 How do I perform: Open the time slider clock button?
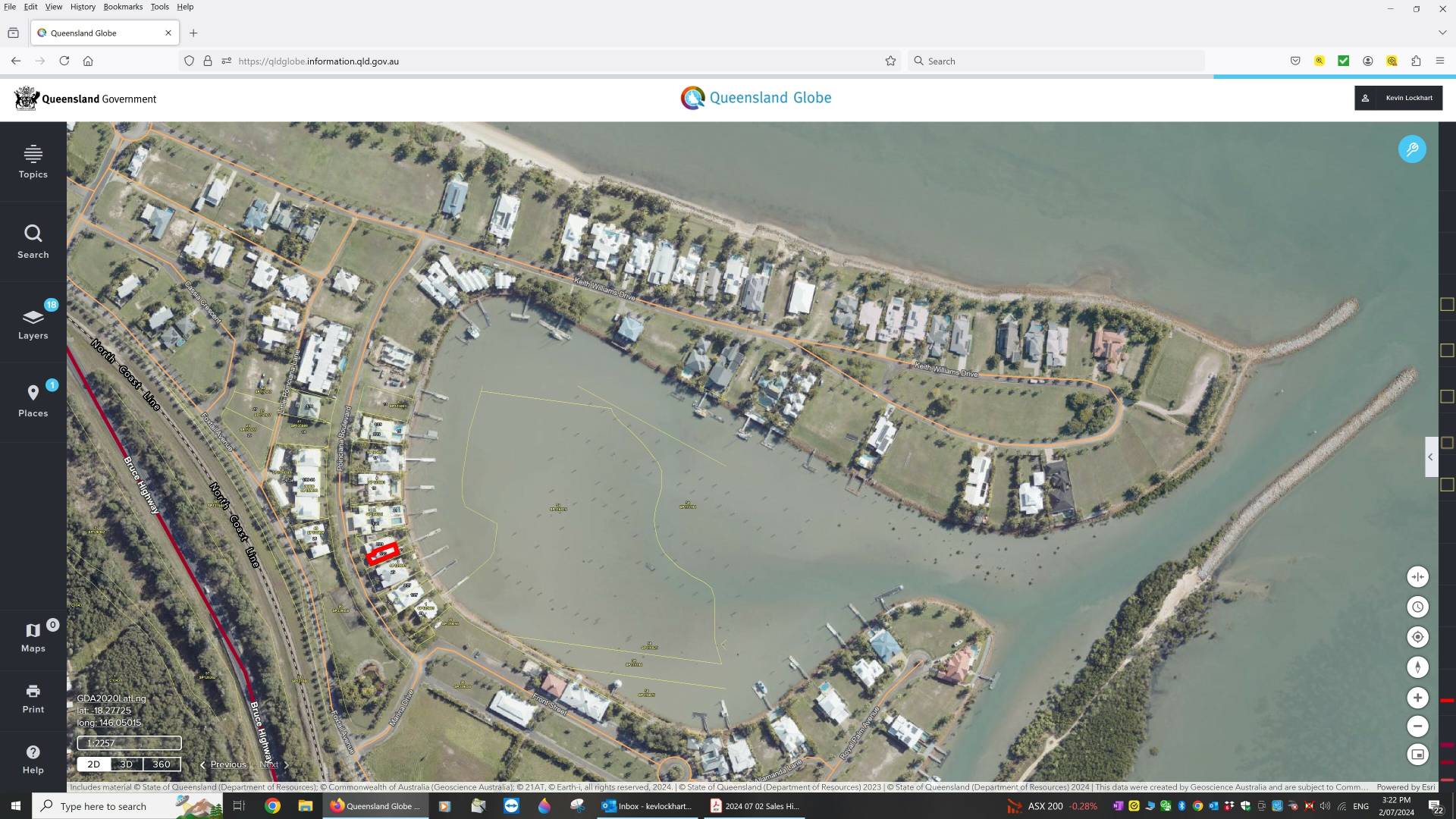coord(1417,607)
